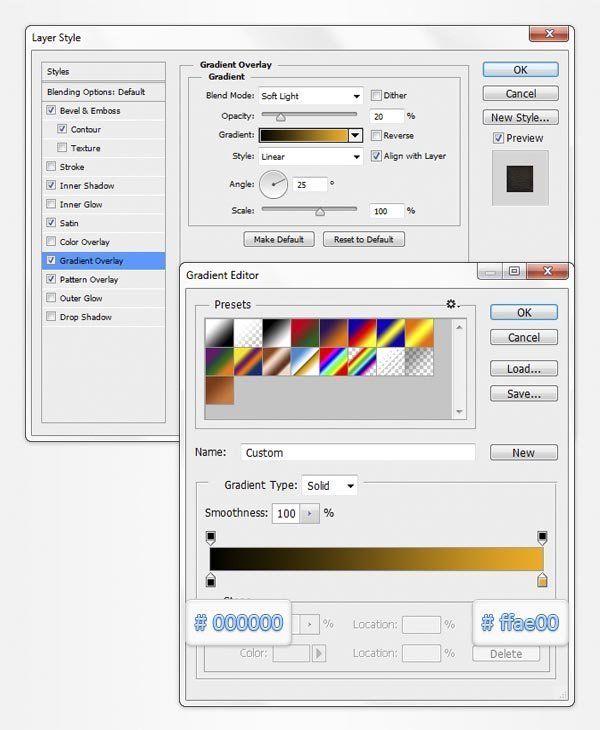Open the Blend Mode Soft Light dropdown
This screenshot has height=730, width=600.
coord(310,96)
